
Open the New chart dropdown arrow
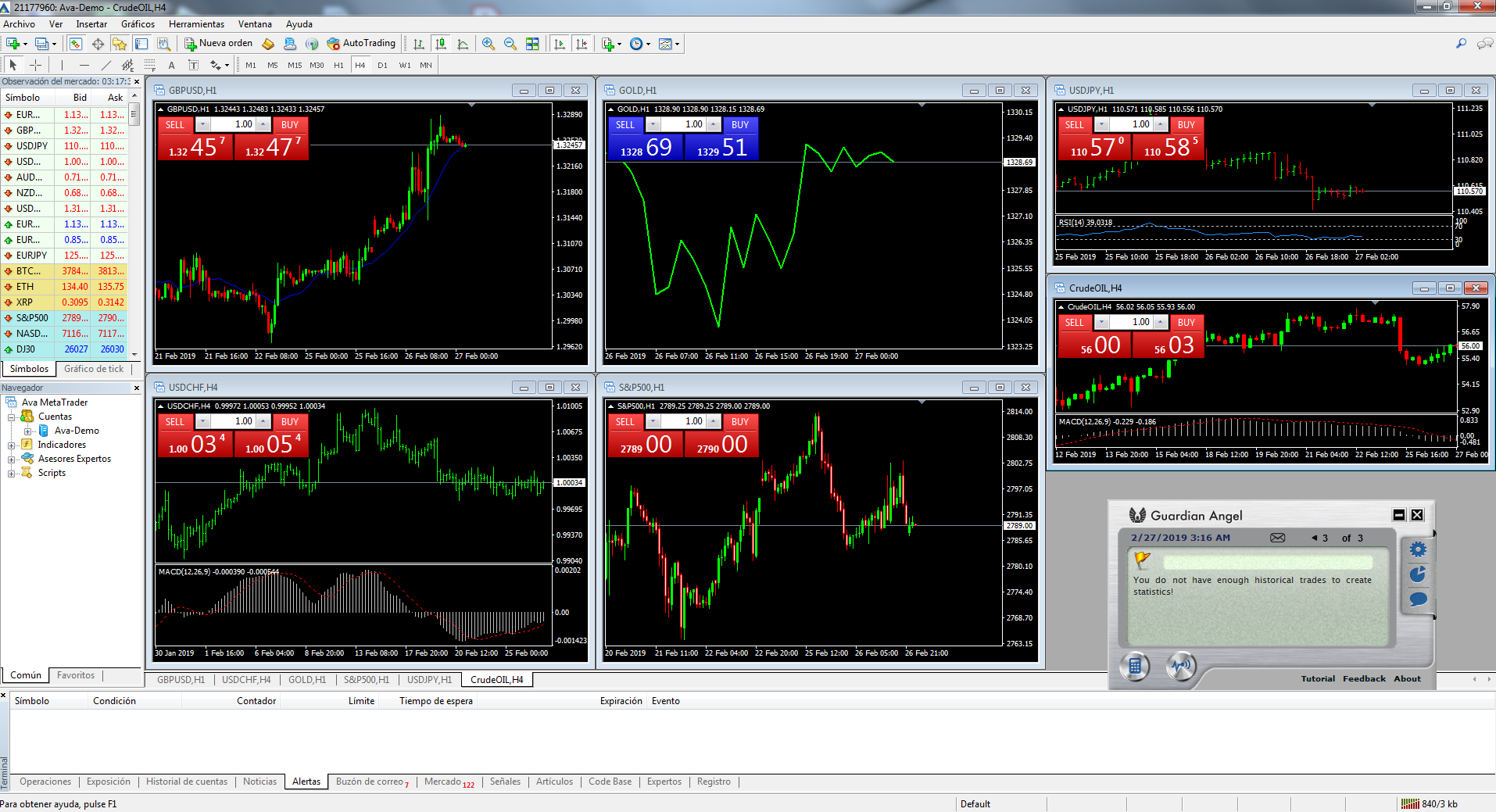point(25,45)
